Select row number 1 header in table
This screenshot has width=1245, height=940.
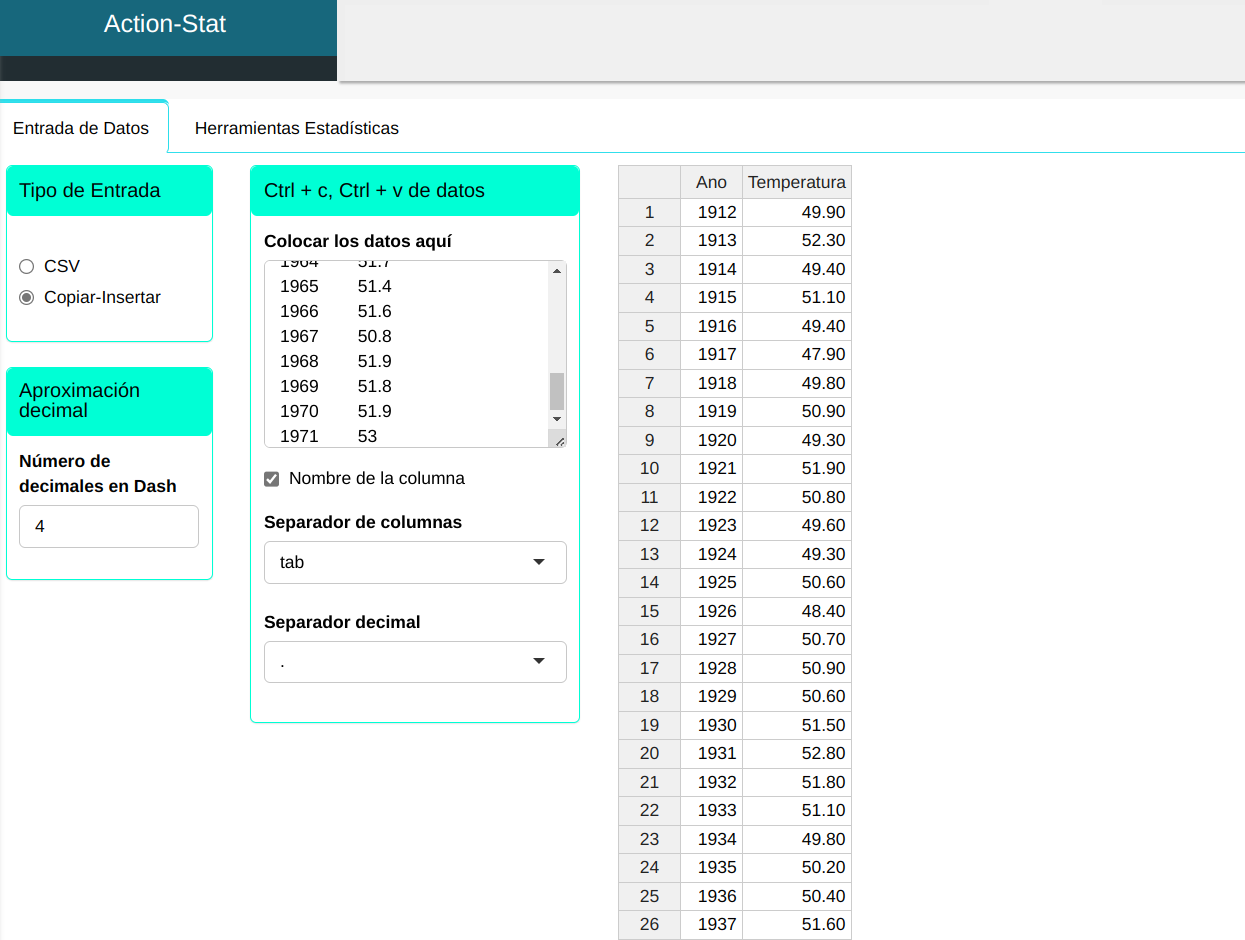[x=649, y=212]
